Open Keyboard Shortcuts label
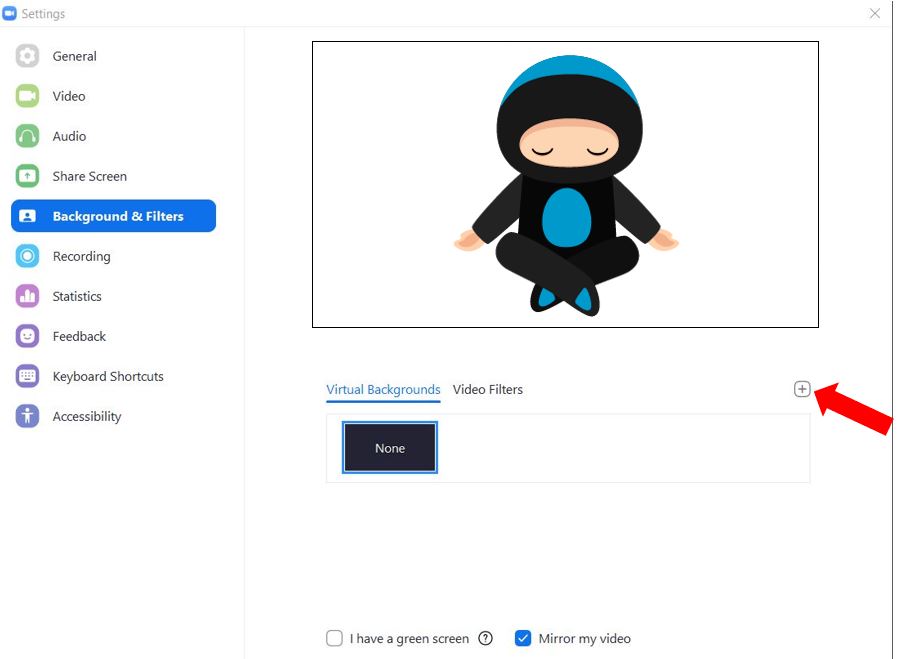900x659 pixels. point(108,377)
